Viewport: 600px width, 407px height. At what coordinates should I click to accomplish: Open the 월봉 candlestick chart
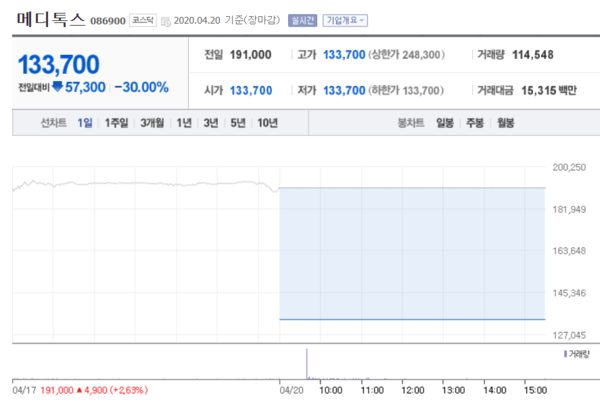click(x=505, y=123)
